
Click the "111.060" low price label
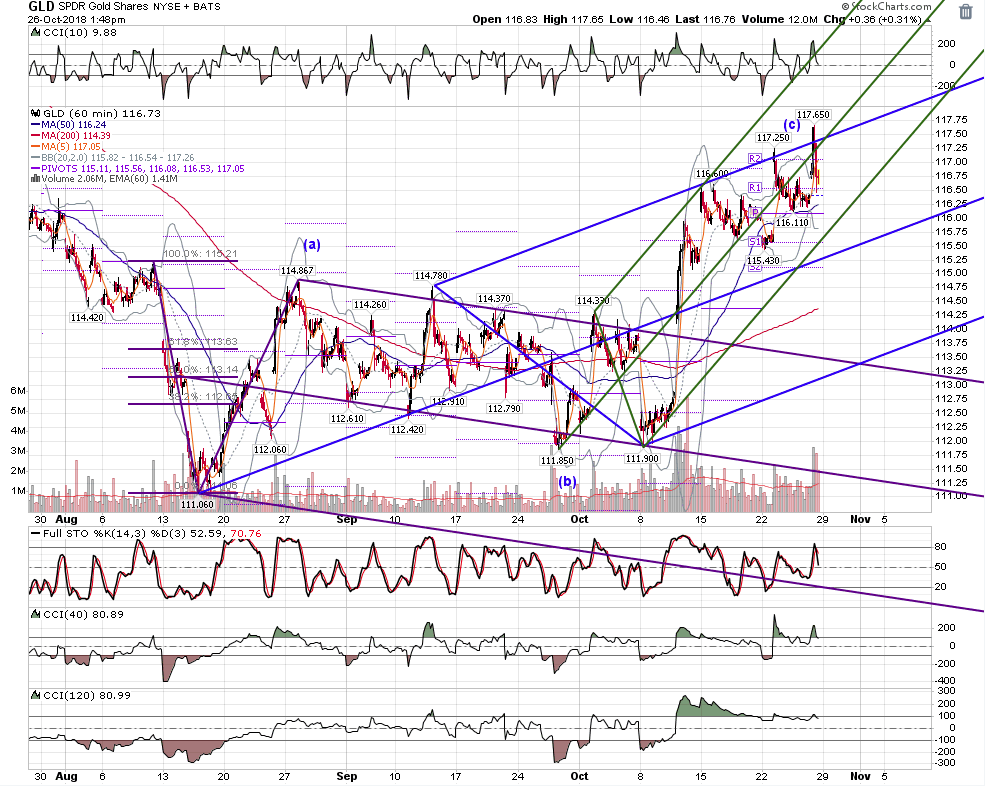pos(197,504)
